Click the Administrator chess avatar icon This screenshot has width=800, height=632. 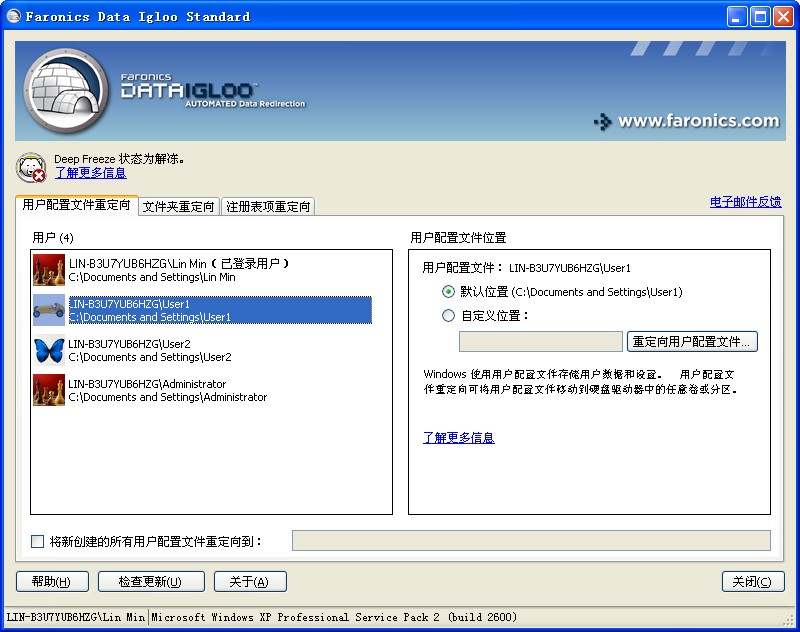pos(49,390)
